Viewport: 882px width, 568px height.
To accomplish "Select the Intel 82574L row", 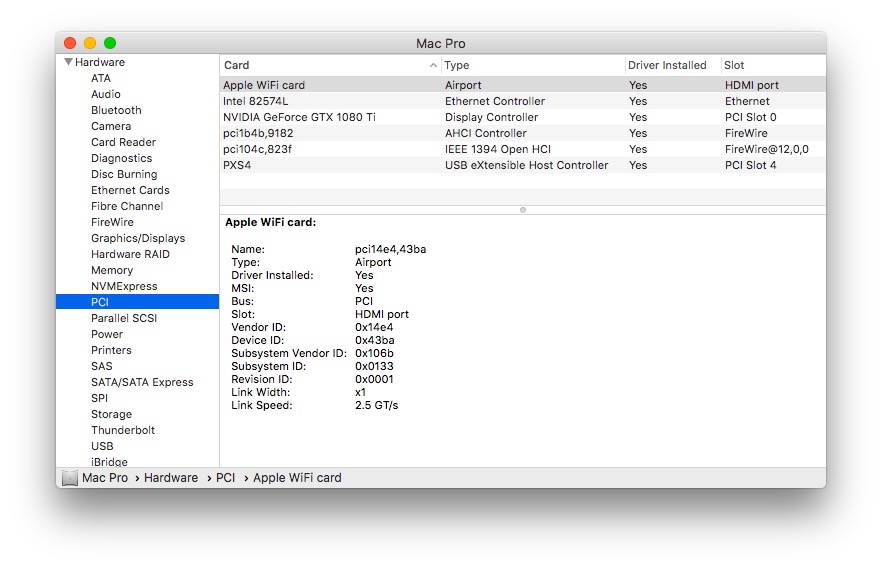I will click(x=523, y=101).
